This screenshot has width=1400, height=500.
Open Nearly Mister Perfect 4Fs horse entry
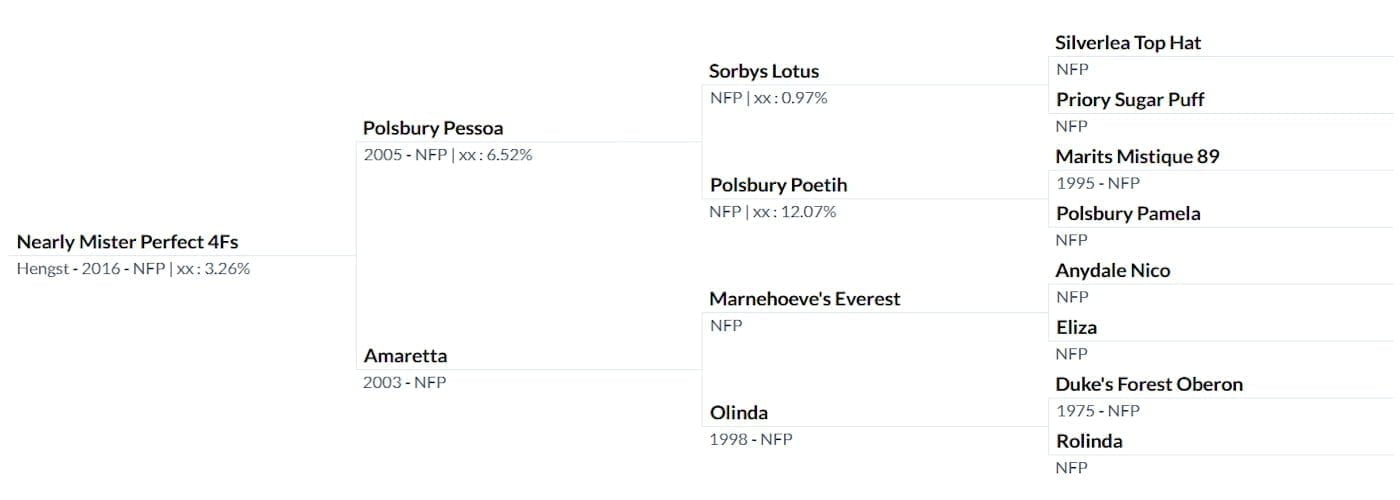(127, 242)
